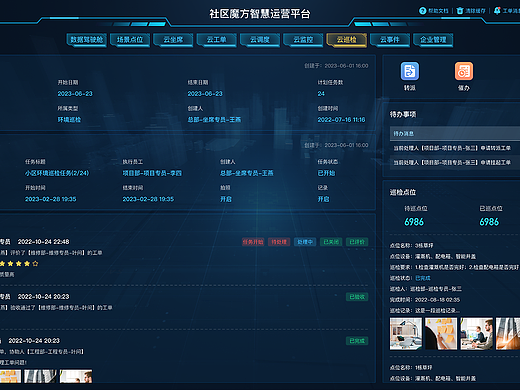
Task: Open the men at computers inspection photo
Action: (477, 334)
